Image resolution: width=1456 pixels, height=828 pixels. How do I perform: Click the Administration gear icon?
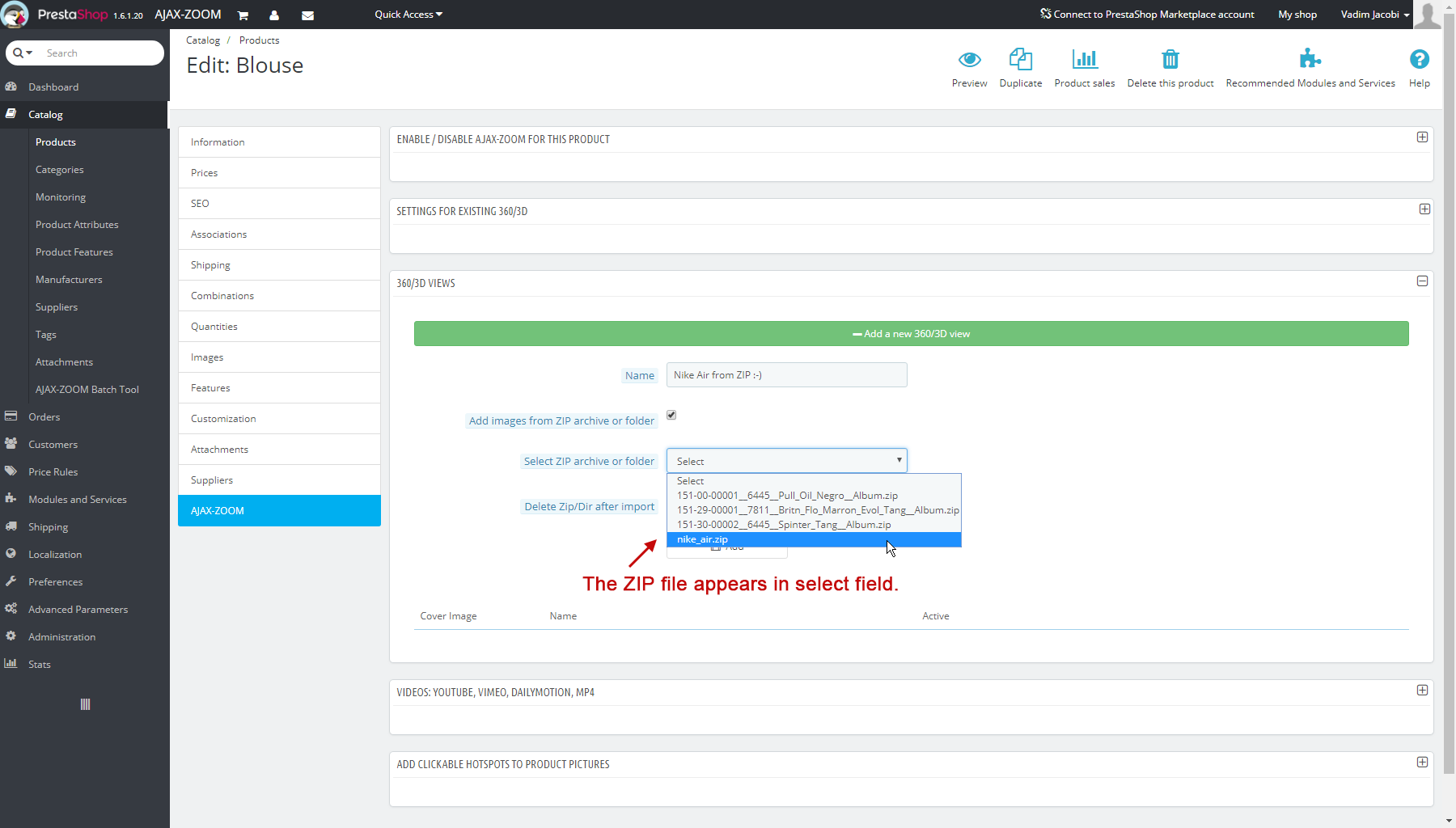point(11,636)
